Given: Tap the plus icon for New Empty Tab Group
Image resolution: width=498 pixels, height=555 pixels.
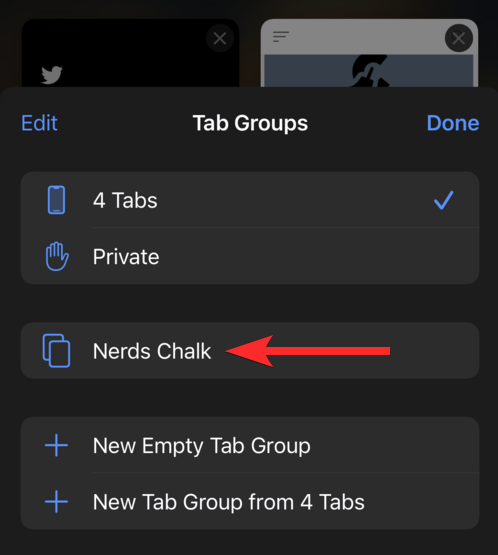Looking at the screenshot, I should (x=56, y=445).
